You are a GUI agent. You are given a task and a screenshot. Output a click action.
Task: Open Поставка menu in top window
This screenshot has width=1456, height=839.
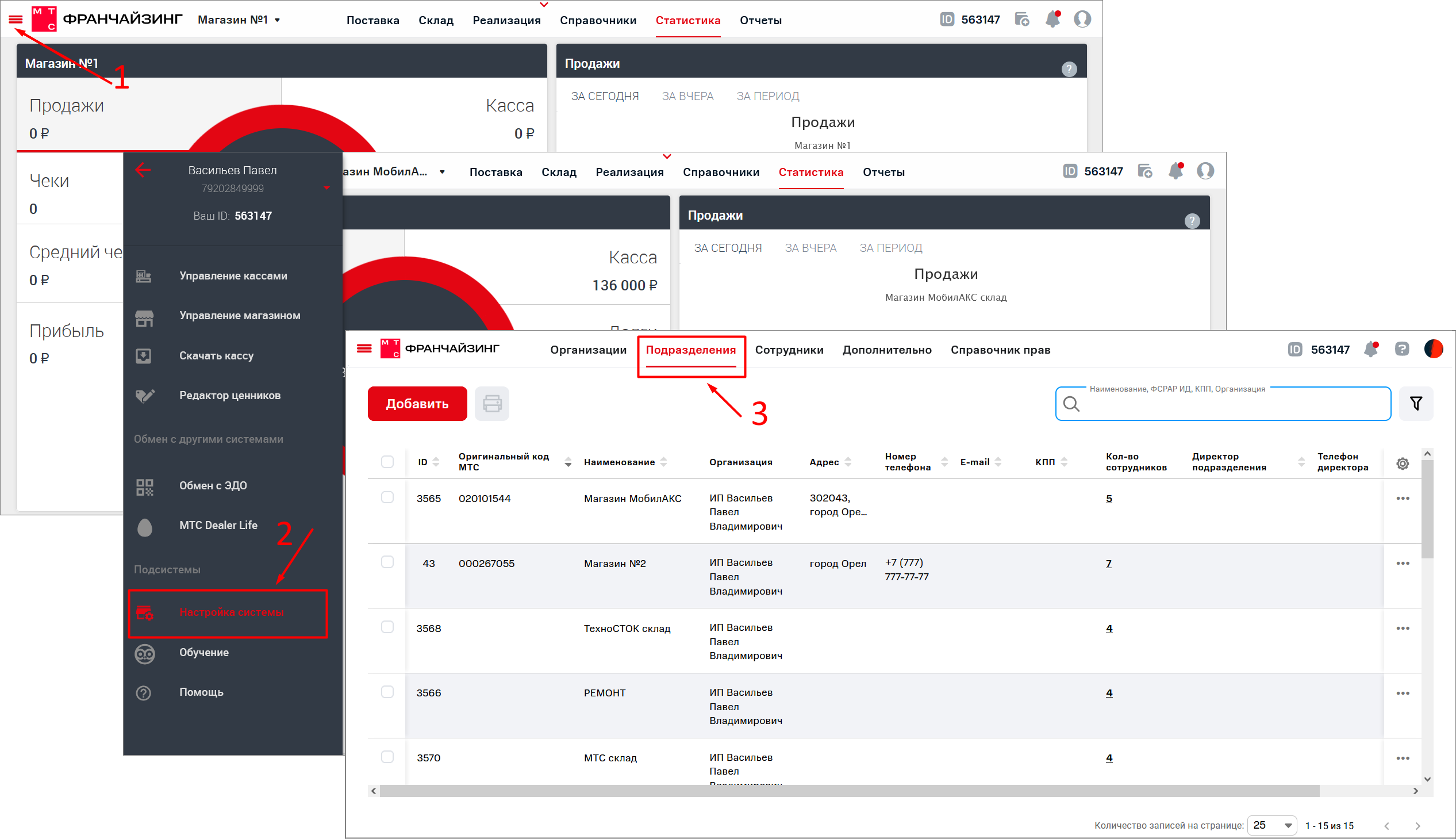point(372,20)
